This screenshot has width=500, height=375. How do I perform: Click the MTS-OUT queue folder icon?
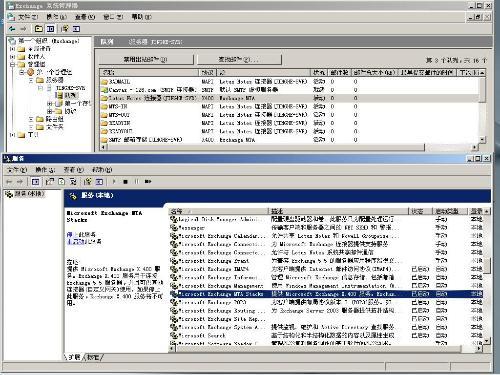104,115
